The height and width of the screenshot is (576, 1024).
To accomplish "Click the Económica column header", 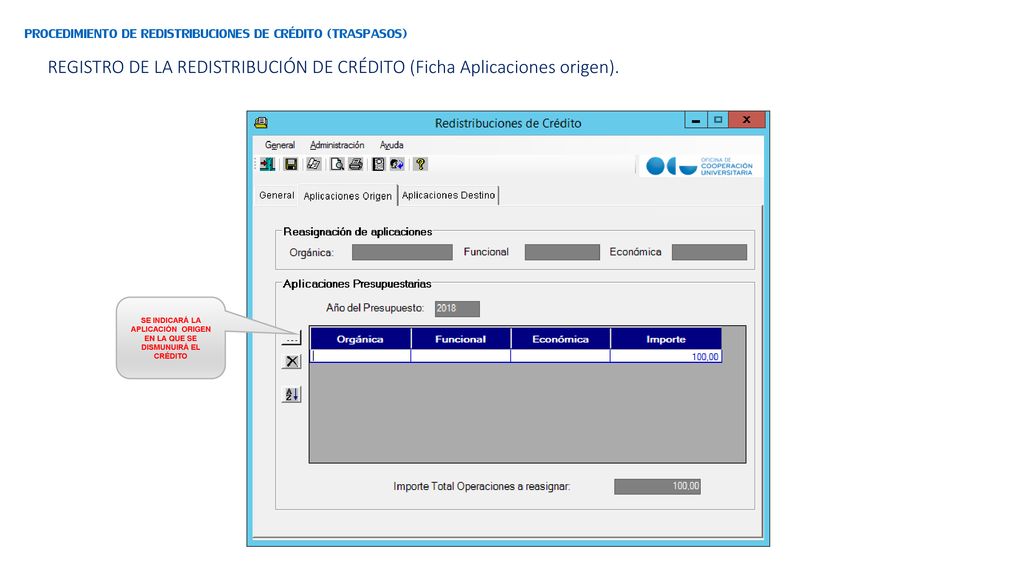I will point(560,339).
